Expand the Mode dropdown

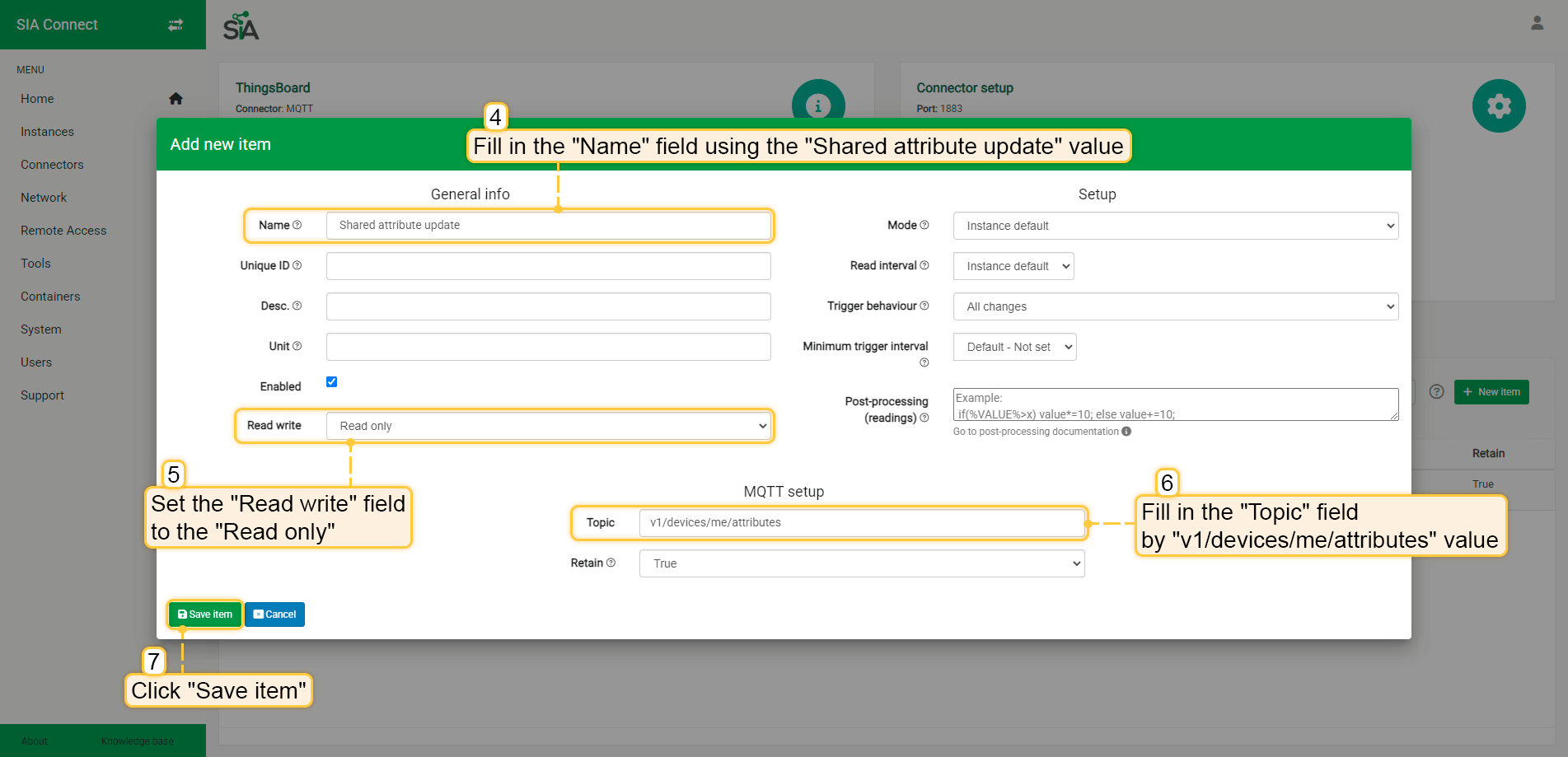point(1175,226)
